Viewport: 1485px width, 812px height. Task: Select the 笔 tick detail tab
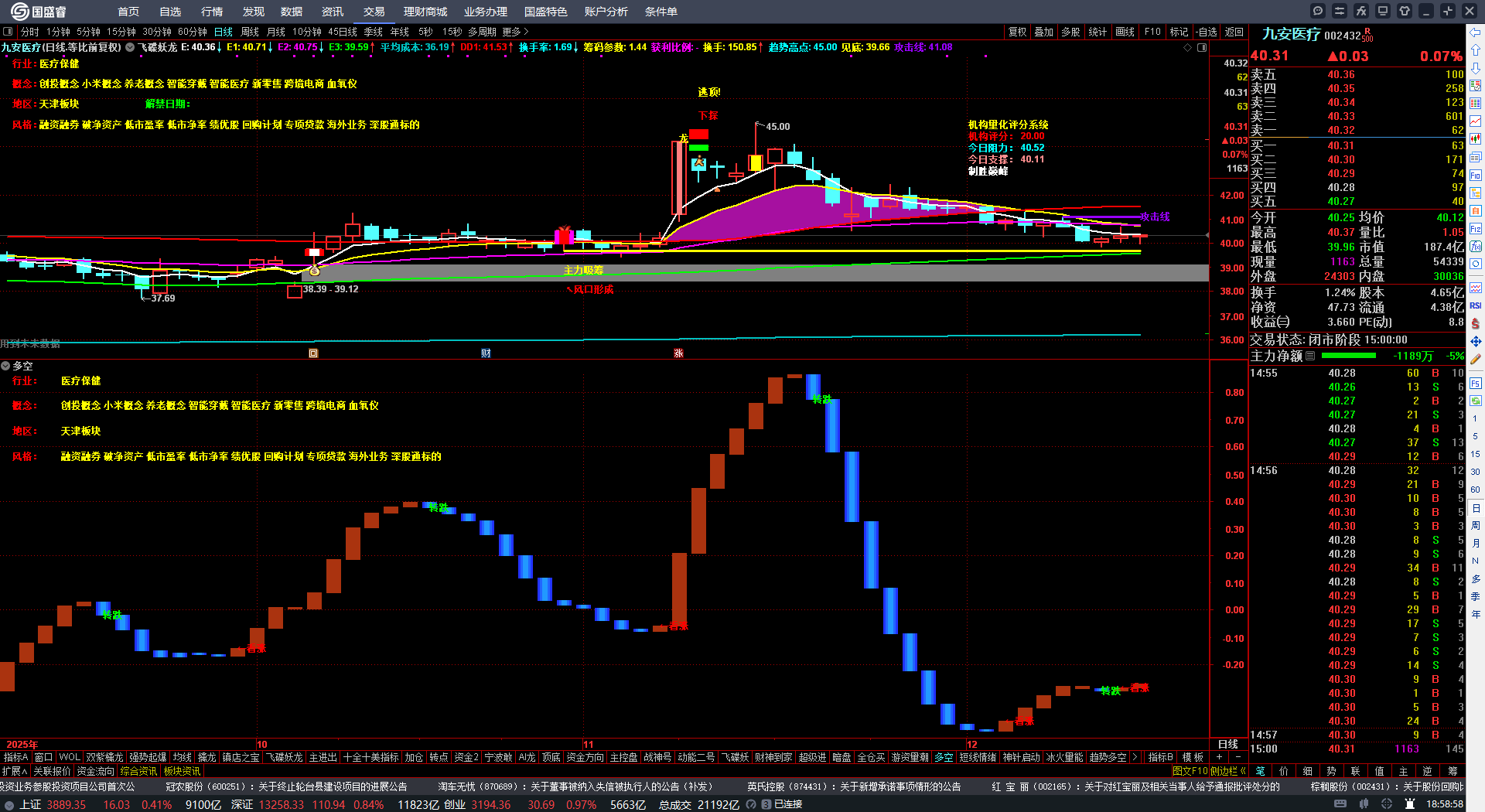(1261, 771)
